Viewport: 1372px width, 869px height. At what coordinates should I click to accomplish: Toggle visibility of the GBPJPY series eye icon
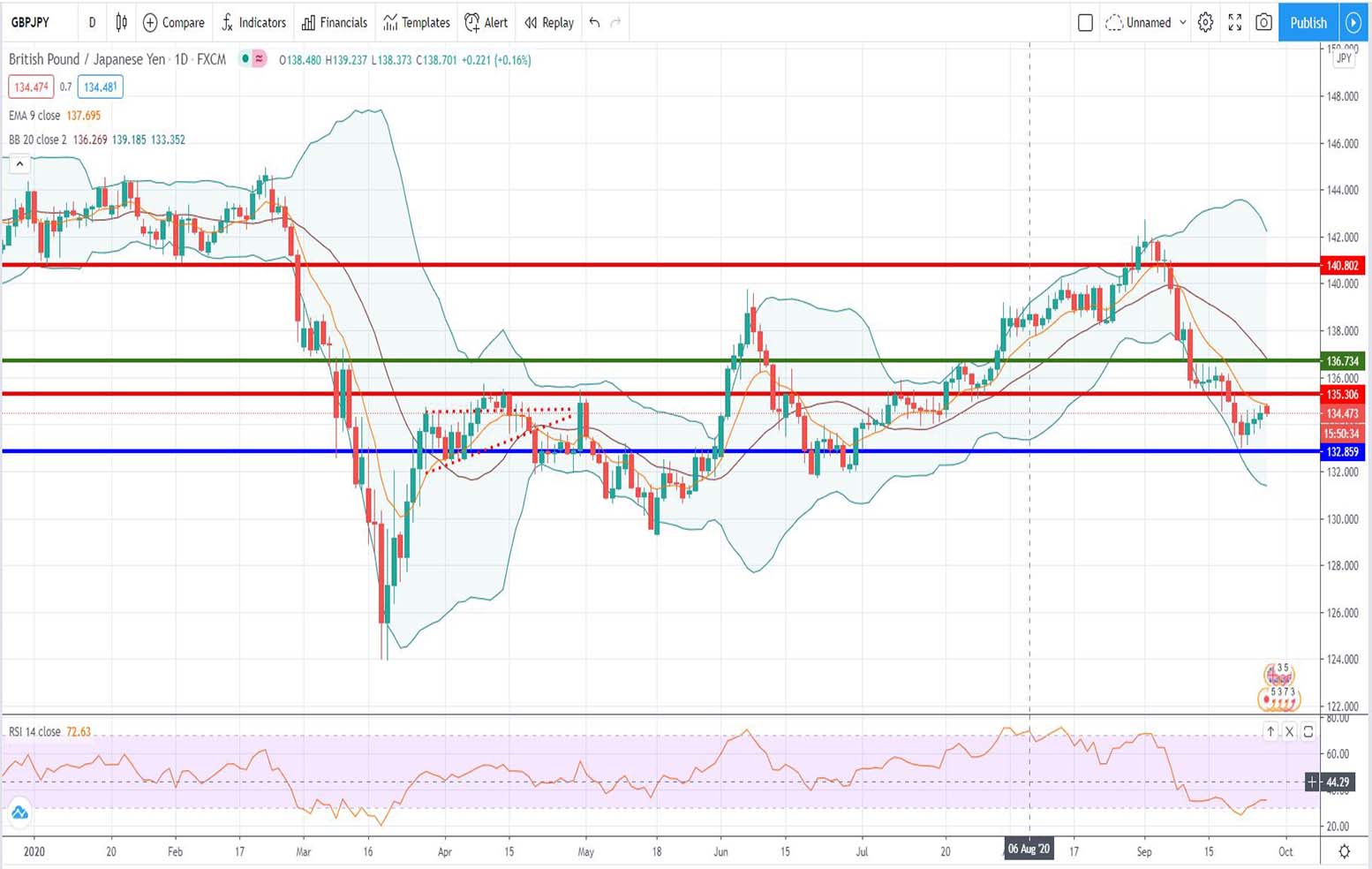tap(245, 59)
